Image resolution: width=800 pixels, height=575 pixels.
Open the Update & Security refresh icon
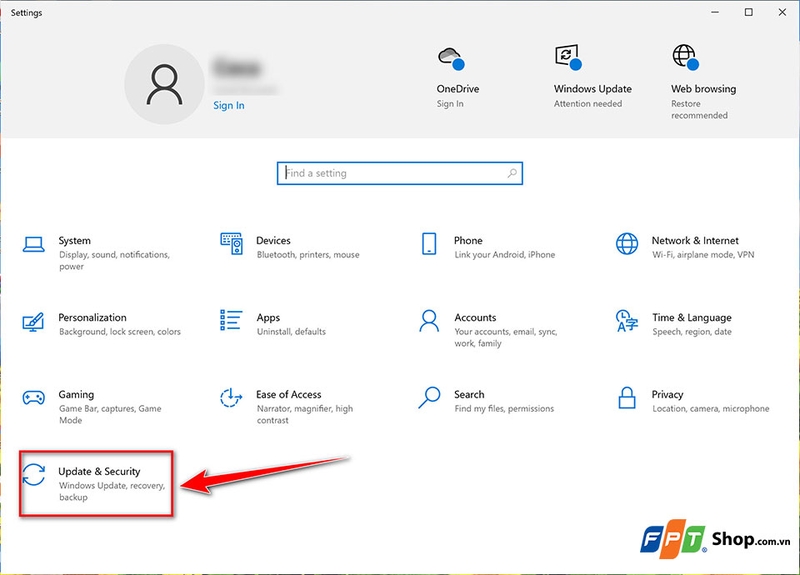click(x=34, y=474)
